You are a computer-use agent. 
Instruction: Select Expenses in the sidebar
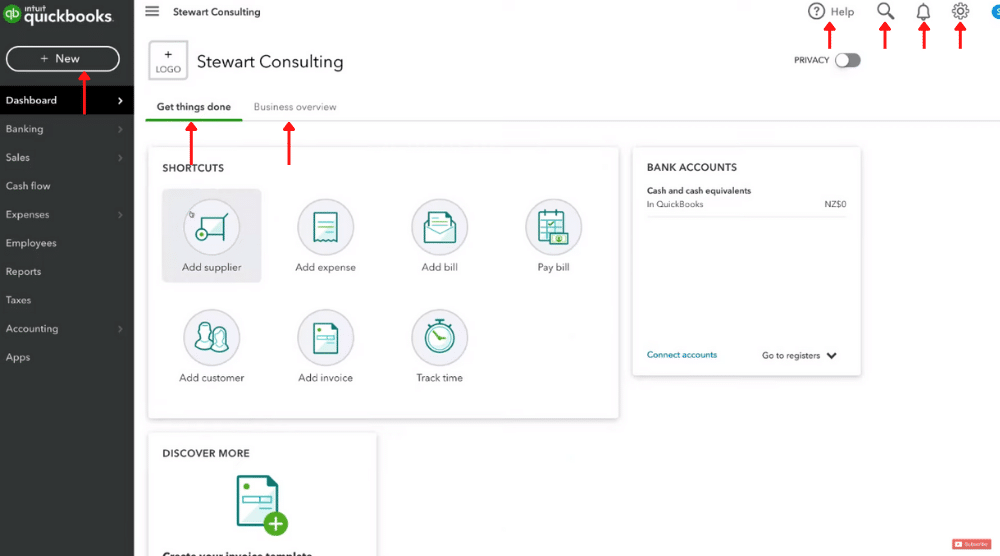coord(67,215)
